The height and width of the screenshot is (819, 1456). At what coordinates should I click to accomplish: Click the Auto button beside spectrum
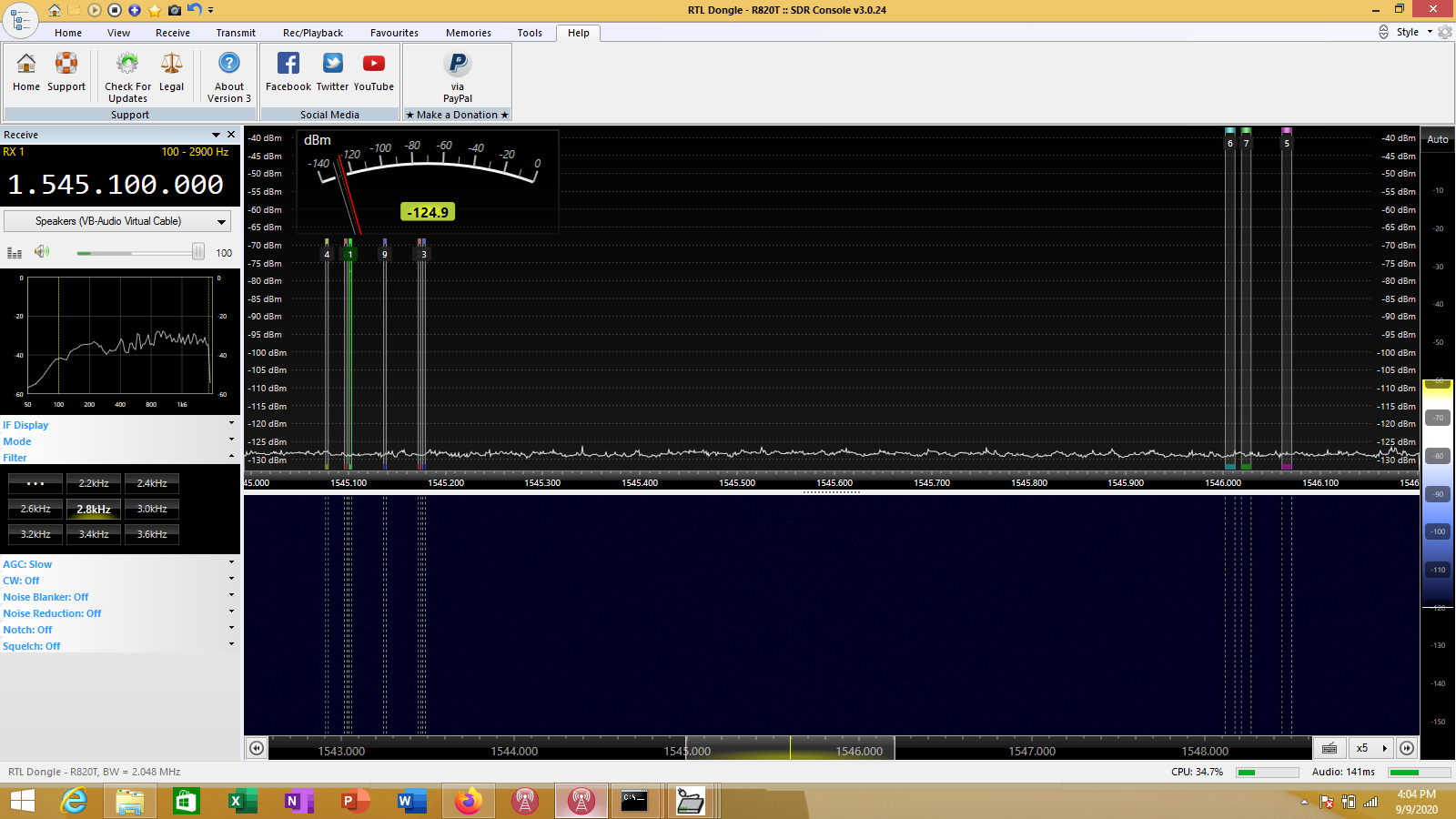pyautogui.click(x=1438, y=139)
